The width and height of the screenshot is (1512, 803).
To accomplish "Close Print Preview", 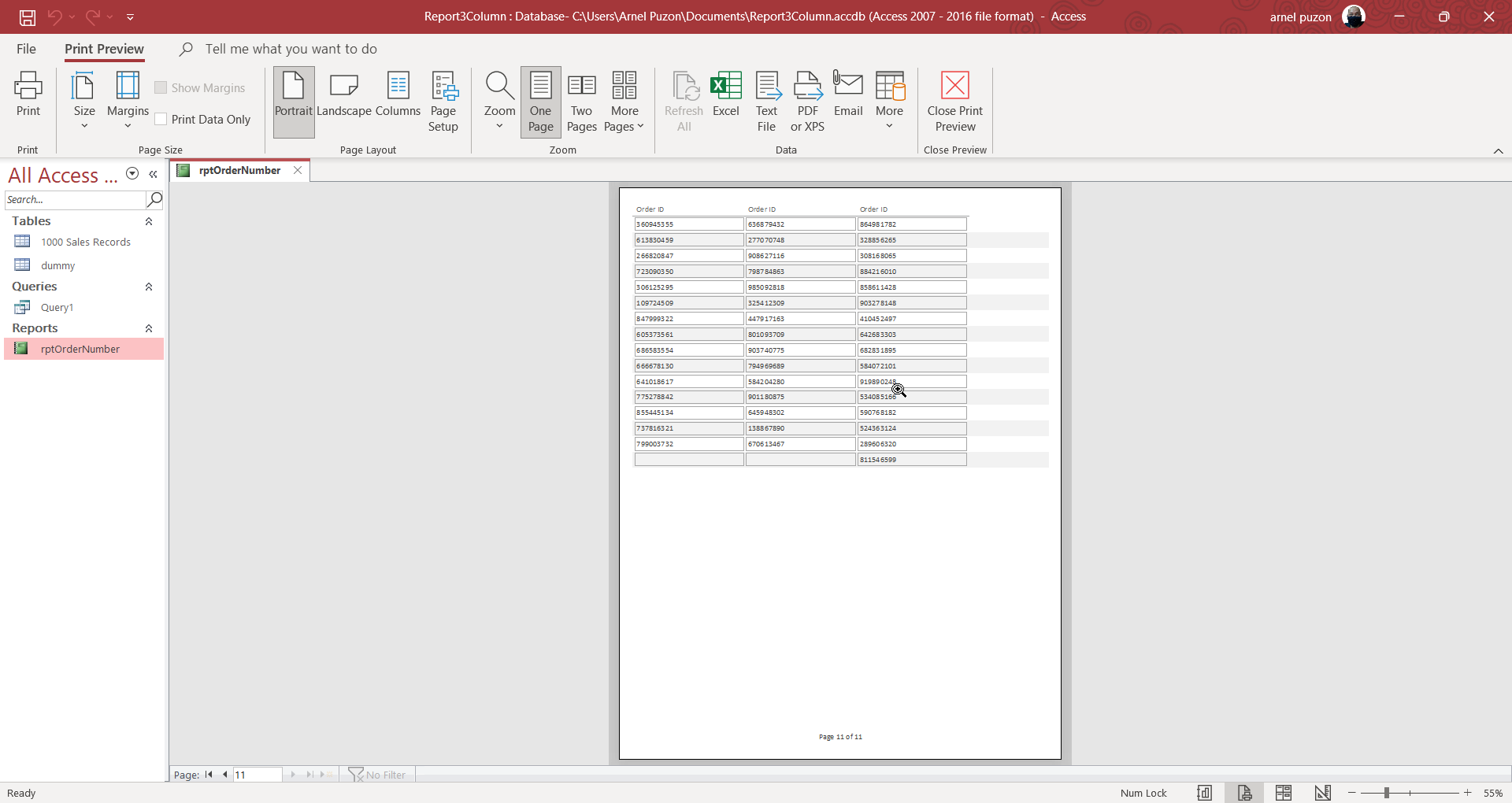I will [955, 102].
